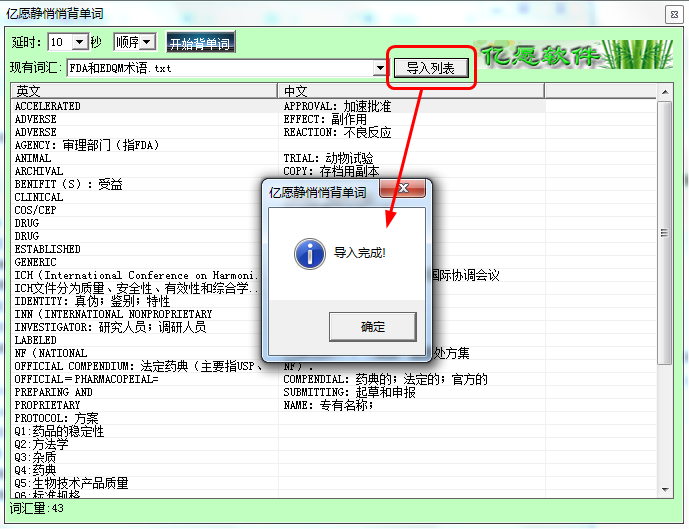Click the 中文 column header
Viewport: 689px width, 529px height.
tap(411, 91)
